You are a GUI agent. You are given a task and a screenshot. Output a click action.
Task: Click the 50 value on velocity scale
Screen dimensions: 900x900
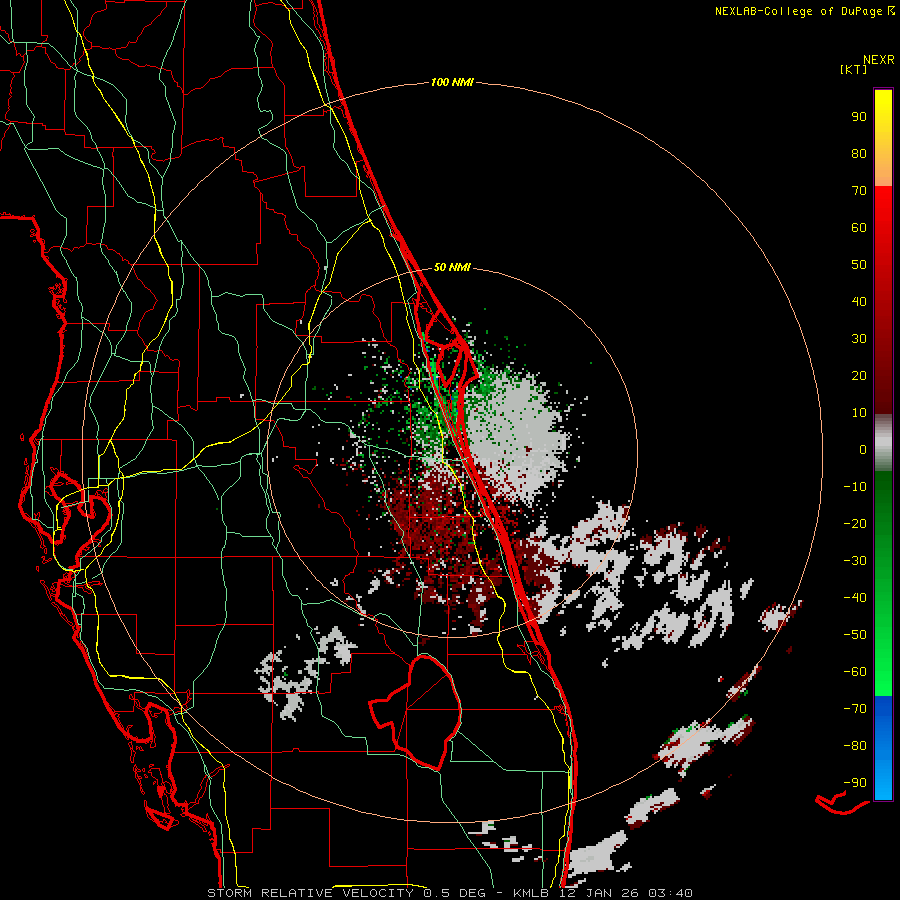[859, 265]
